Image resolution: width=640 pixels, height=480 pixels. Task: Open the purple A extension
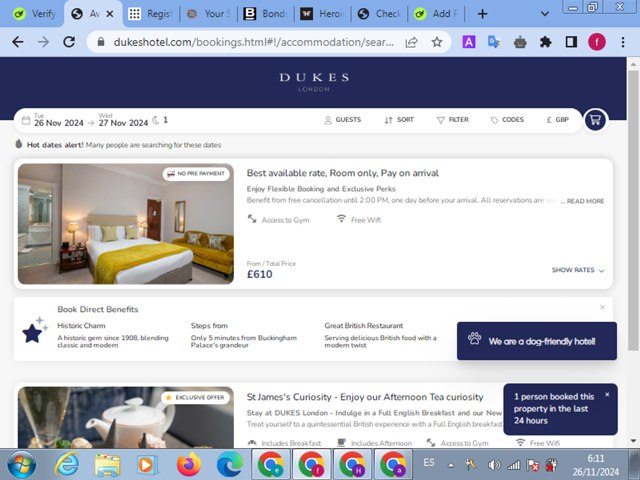[x=469, y=42]
